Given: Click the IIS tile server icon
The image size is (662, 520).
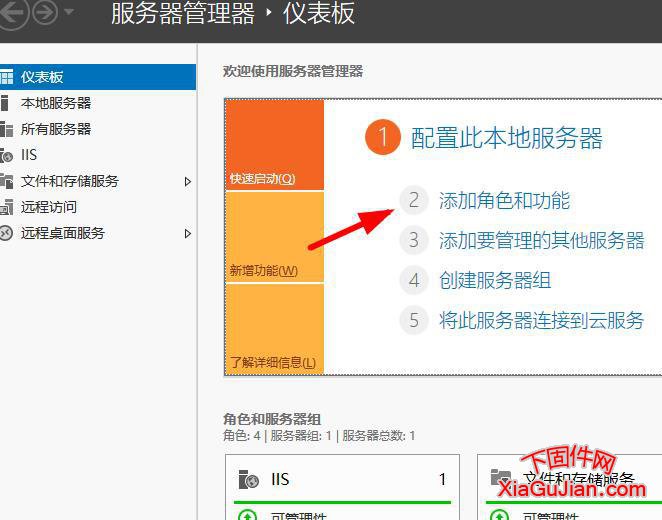Looking at the screenshot, I should pyautogui.click(x=248, y=479).
